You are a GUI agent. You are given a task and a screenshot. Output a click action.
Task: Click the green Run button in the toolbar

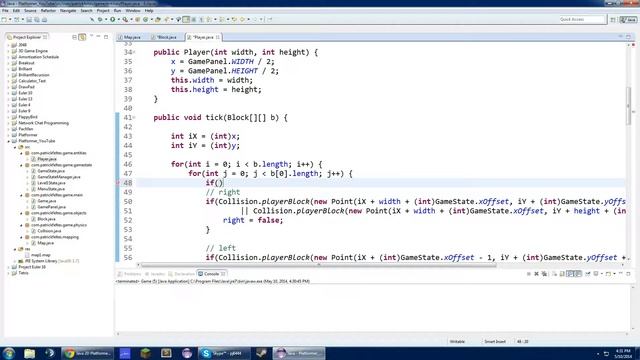(112, 19)
